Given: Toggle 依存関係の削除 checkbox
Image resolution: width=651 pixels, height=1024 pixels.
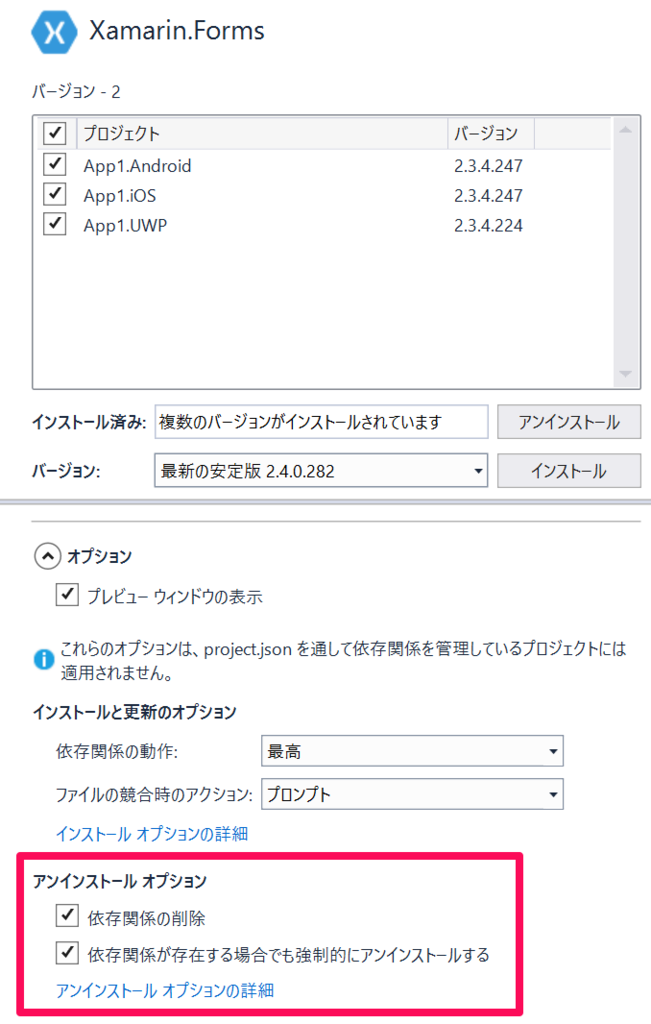Looking at the screenshot, I should pos(67,916).
